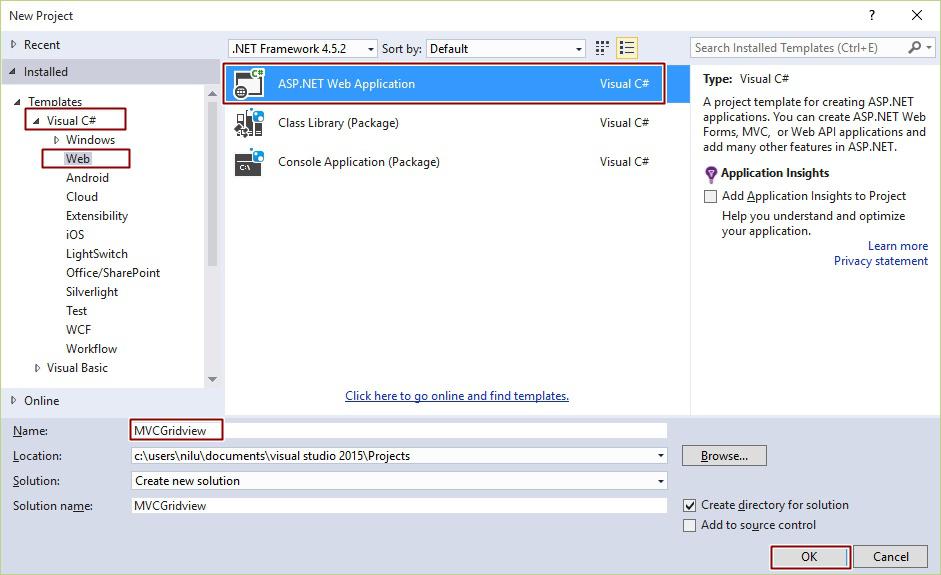This screenshot has height=575, width=941.
Task: Open the Location path dropdown
Action: [660, 456]
